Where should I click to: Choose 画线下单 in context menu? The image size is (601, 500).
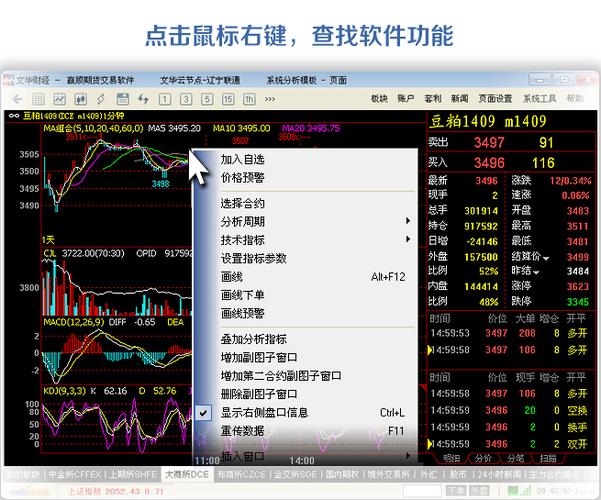coord(243,295)
